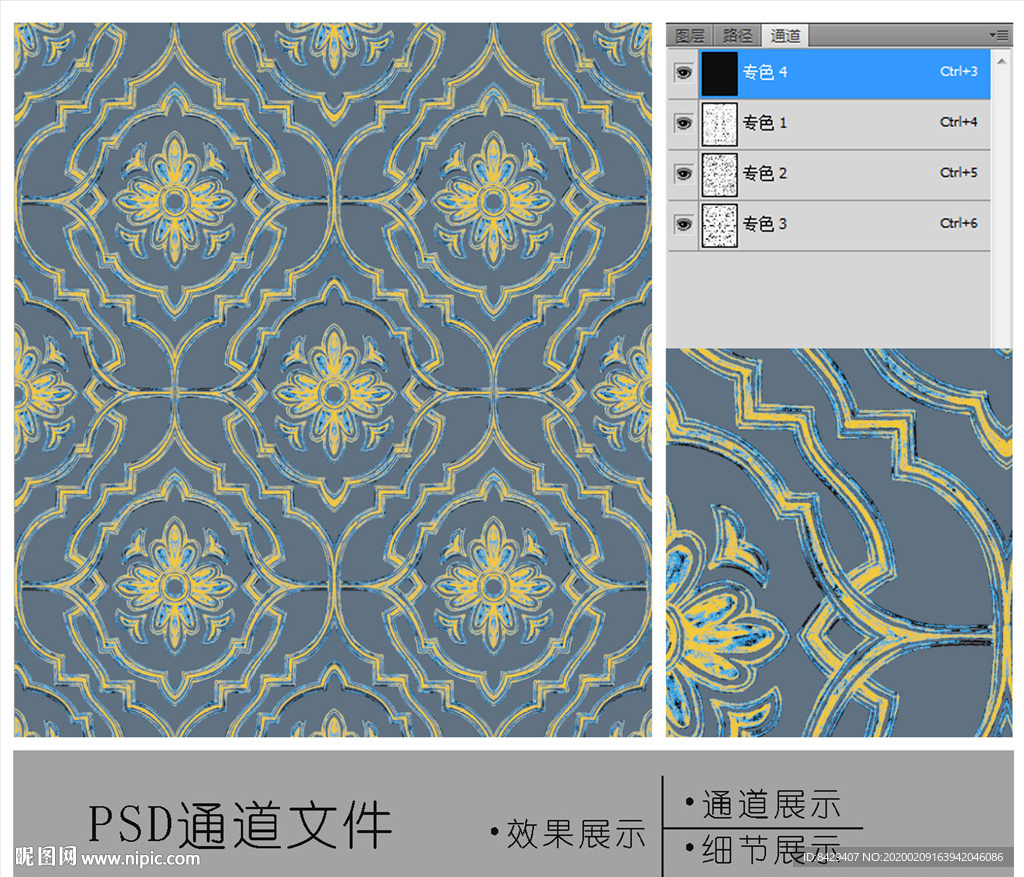
Task: Toggle visibility of 专色 3 channel
Action: coord(683,225)
